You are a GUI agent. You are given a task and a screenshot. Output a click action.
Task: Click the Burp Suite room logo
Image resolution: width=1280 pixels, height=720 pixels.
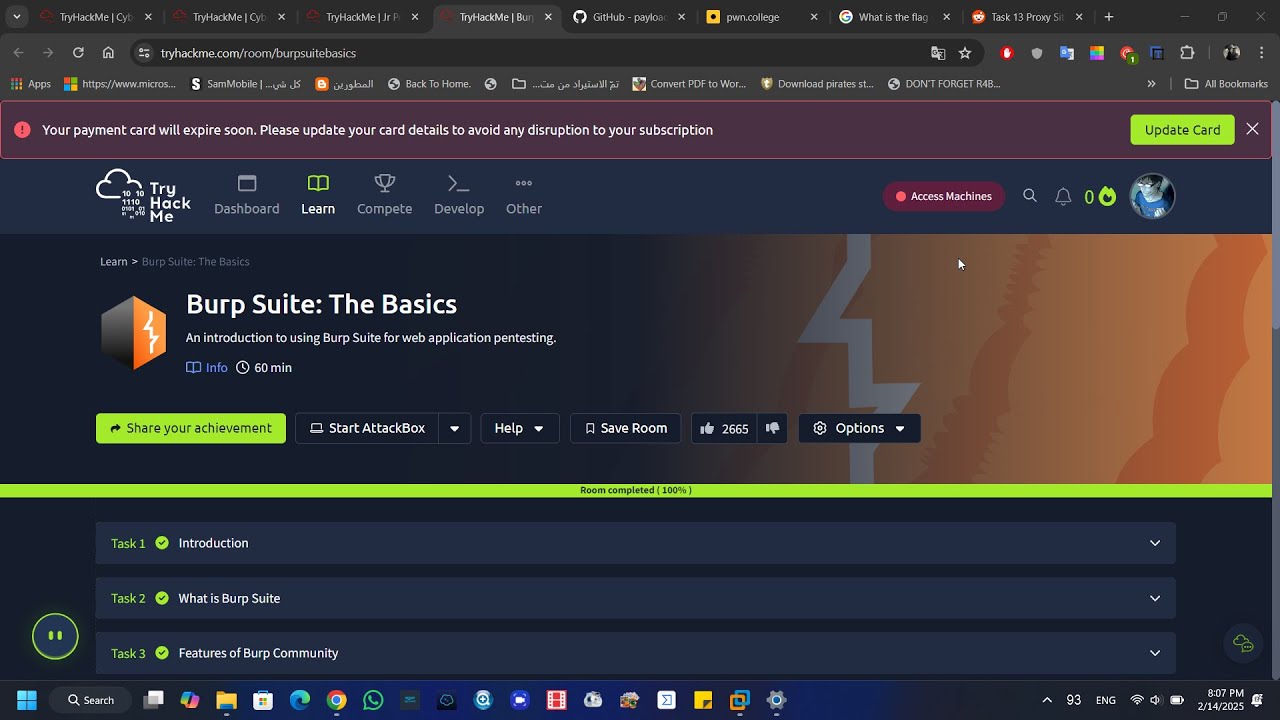pyautogui.click(x=133, y=332)
